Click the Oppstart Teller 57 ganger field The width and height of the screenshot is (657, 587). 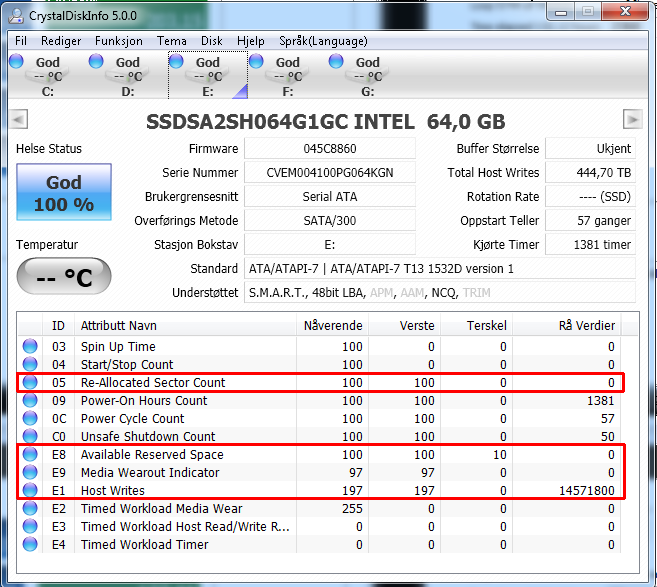coord(590,220)
